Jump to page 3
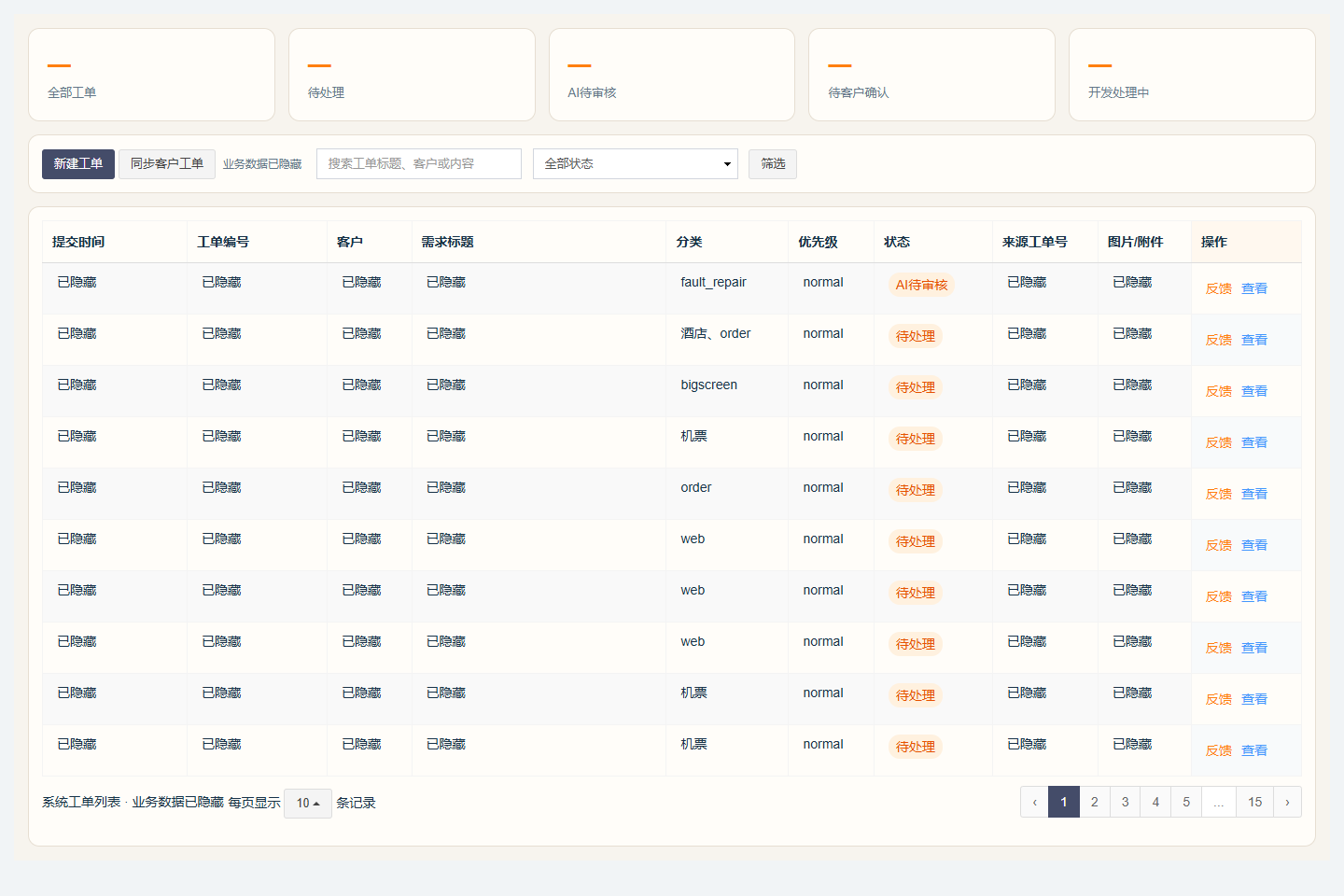Image resolution: width=1344 pixels, height=896 pixels. point(1126,802)
